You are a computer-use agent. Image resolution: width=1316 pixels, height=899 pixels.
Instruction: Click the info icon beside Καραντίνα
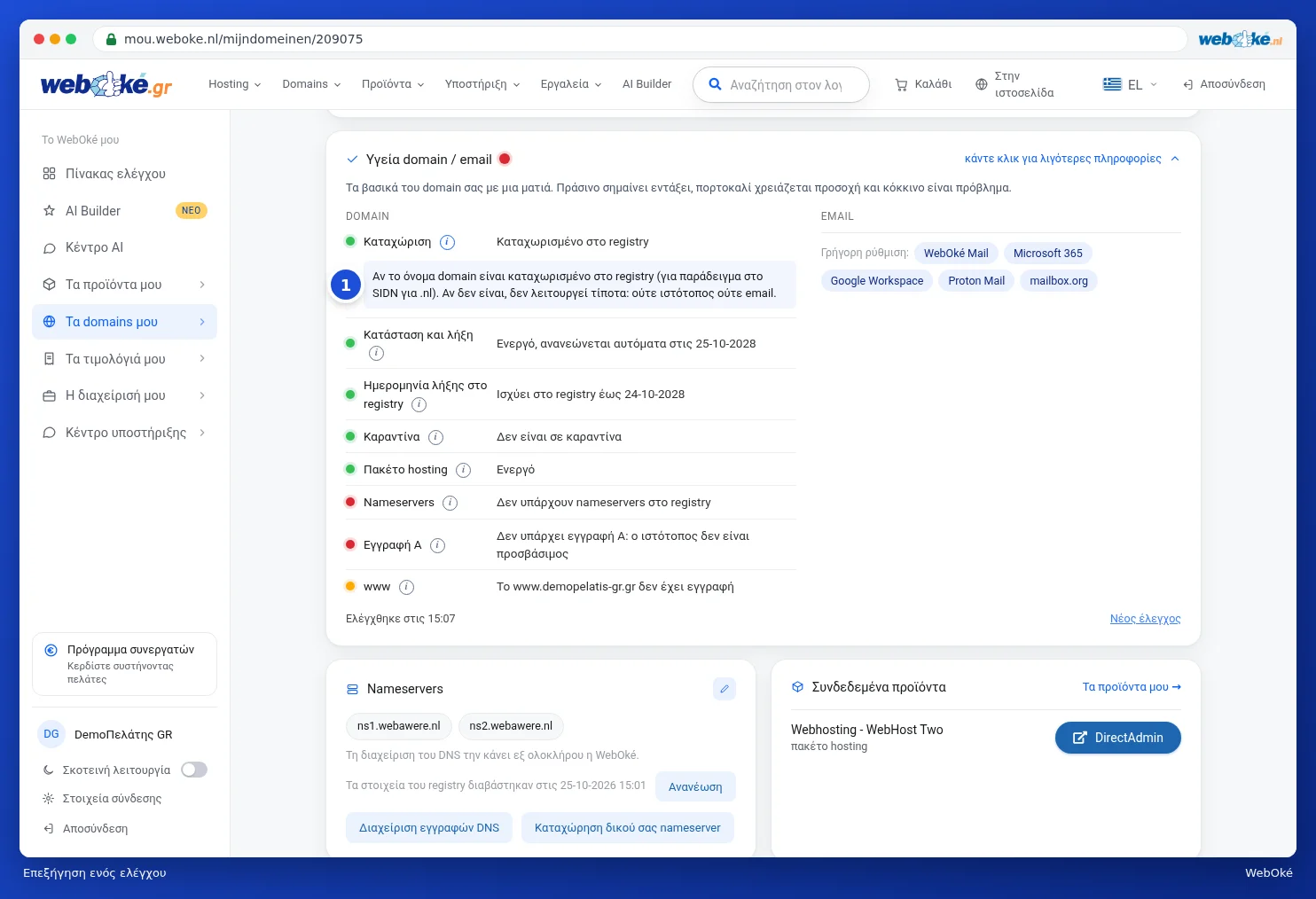coord(435,437)
